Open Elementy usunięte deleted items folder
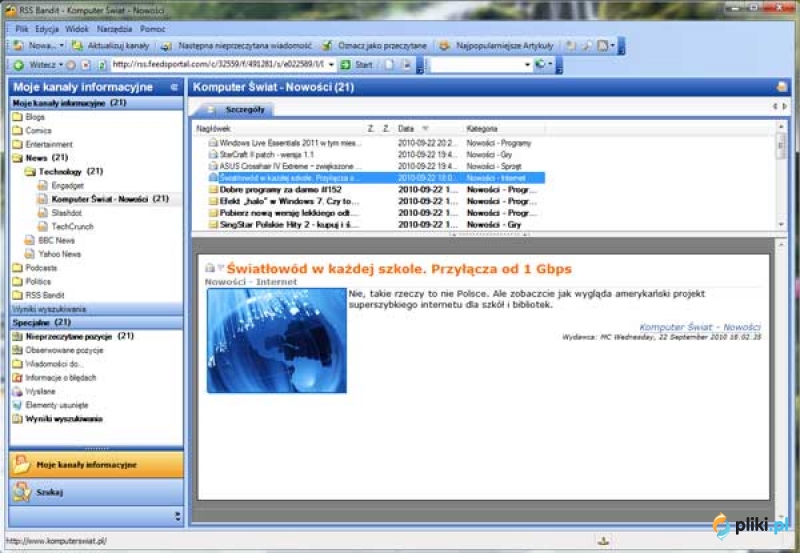The width and height of the screenshot is (800, 553). [x=51, y=405]
